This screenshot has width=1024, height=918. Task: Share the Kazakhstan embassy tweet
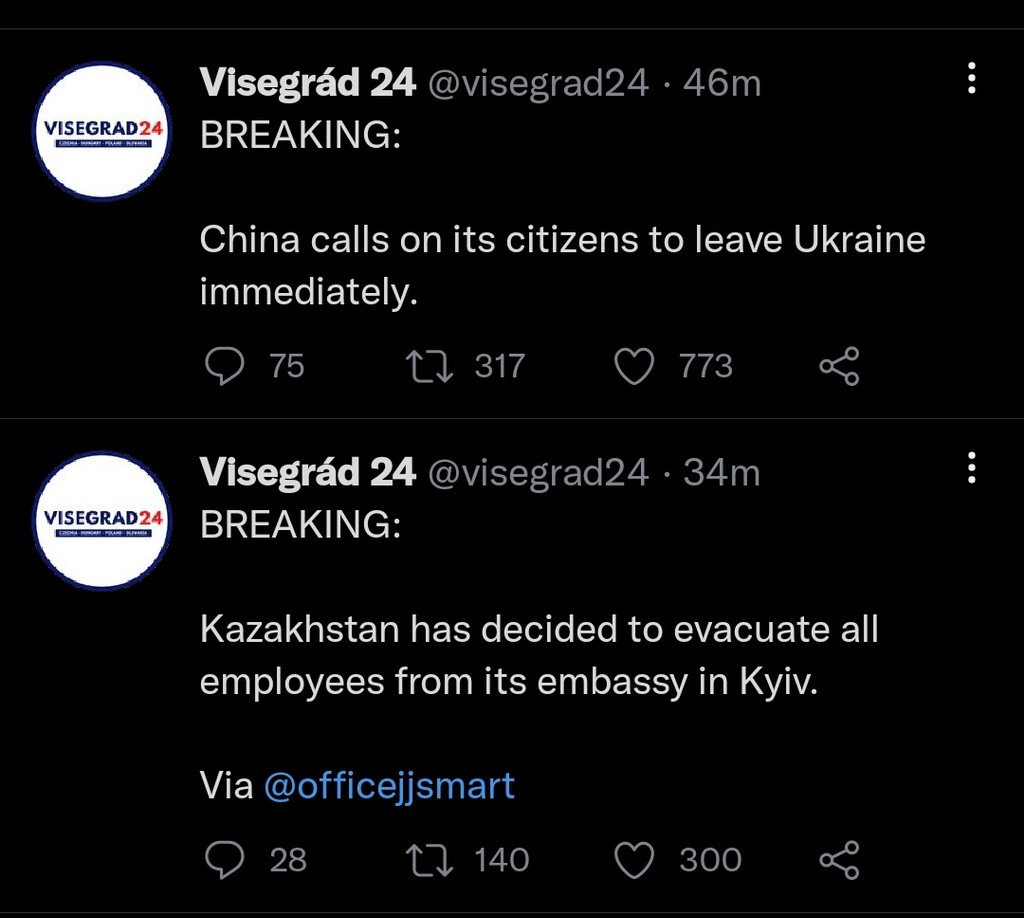pos(839,859)
